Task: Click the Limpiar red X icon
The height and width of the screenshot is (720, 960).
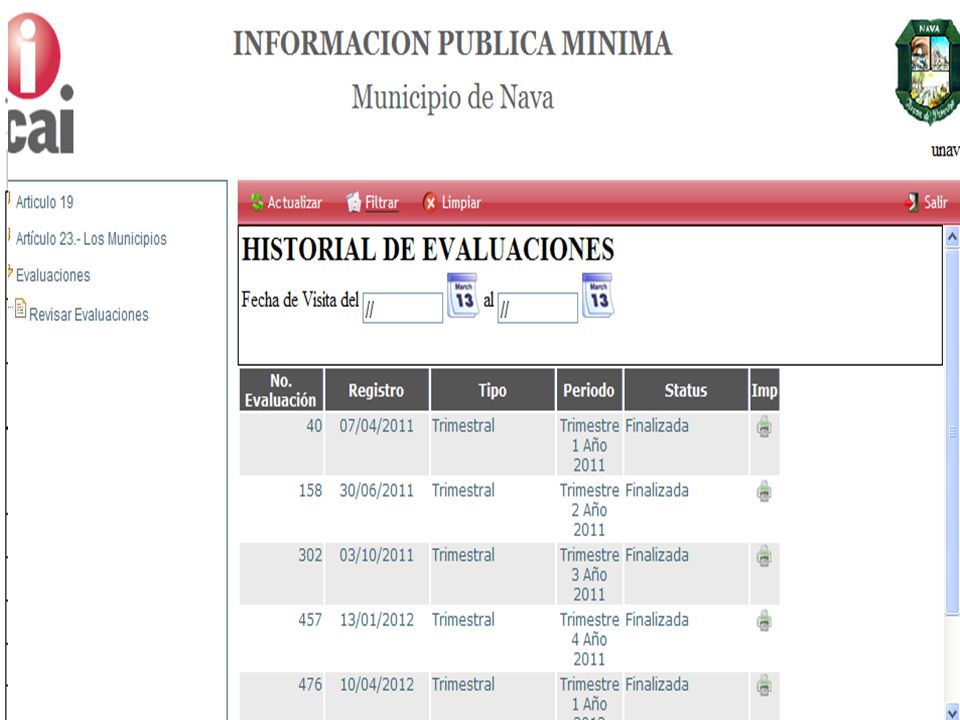Action: (430, 202)
